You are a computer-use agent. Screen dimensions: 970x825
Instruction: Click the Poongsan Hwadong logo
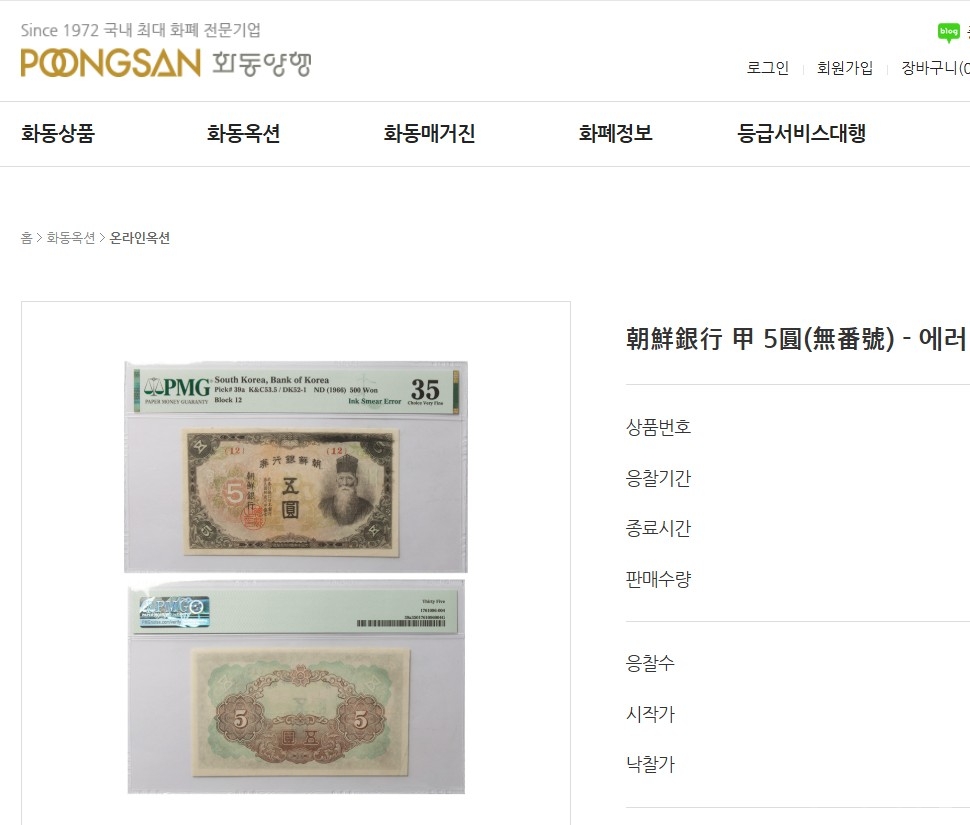tap(166, 63)
